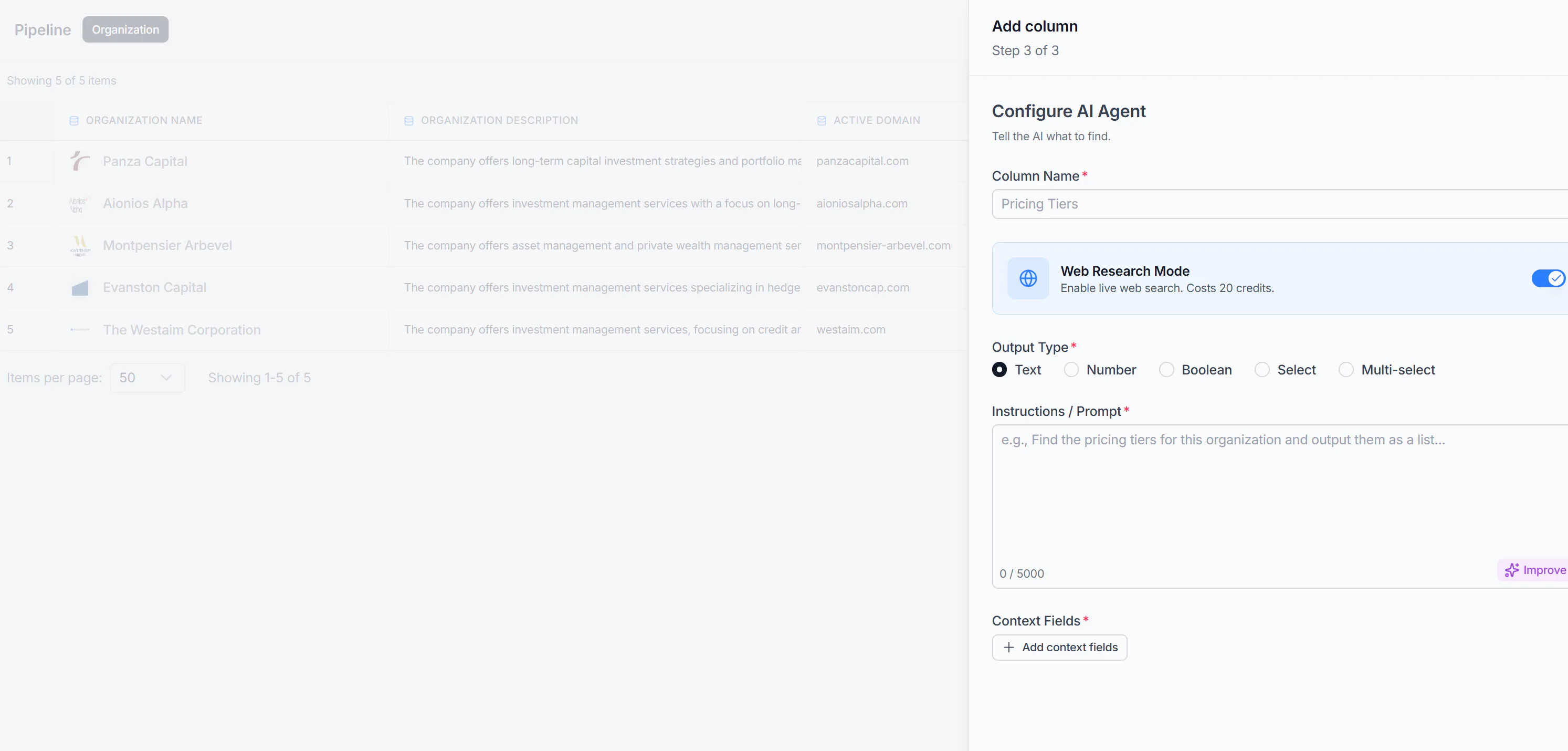1568x751 pixels.
Task: Click the Evanston Capital logo icon
Action: pos(80,287)
